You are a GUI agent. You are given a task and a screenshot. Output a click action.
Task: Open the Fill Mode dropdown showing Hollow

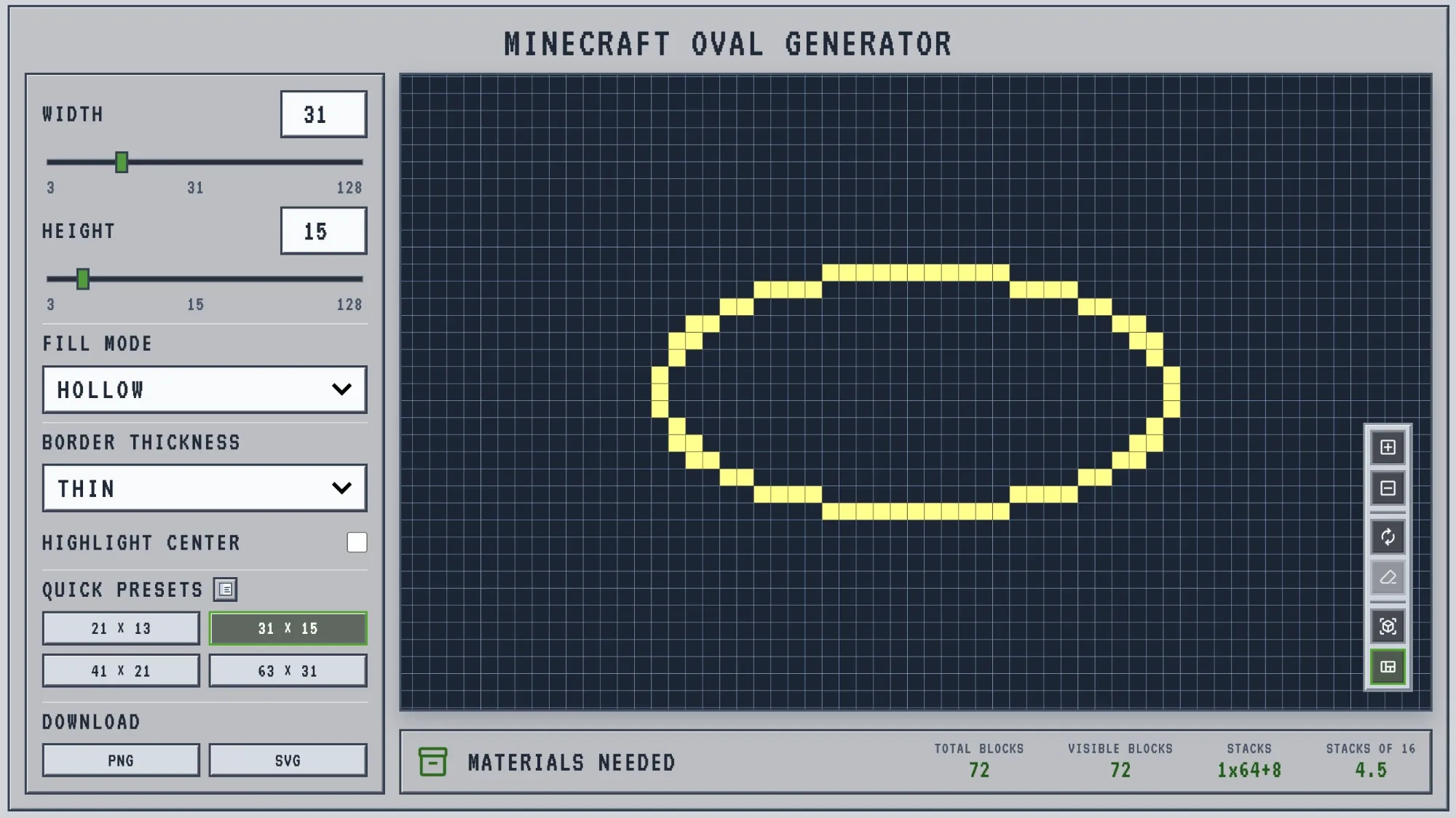click(205, 389)
